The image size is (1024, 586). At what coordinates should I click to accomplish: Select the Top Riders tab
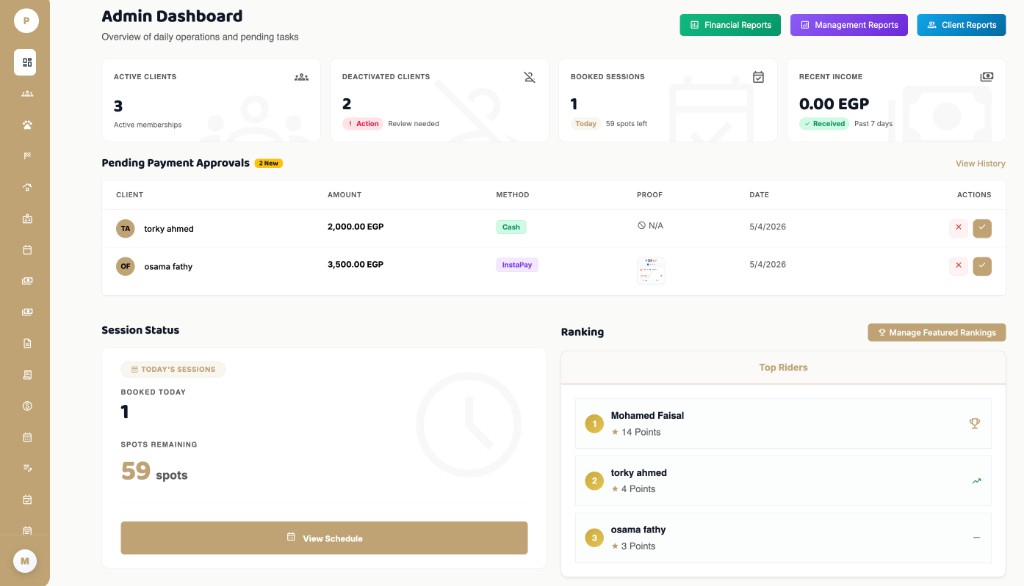pyautogui.click(x=783, y=367)
